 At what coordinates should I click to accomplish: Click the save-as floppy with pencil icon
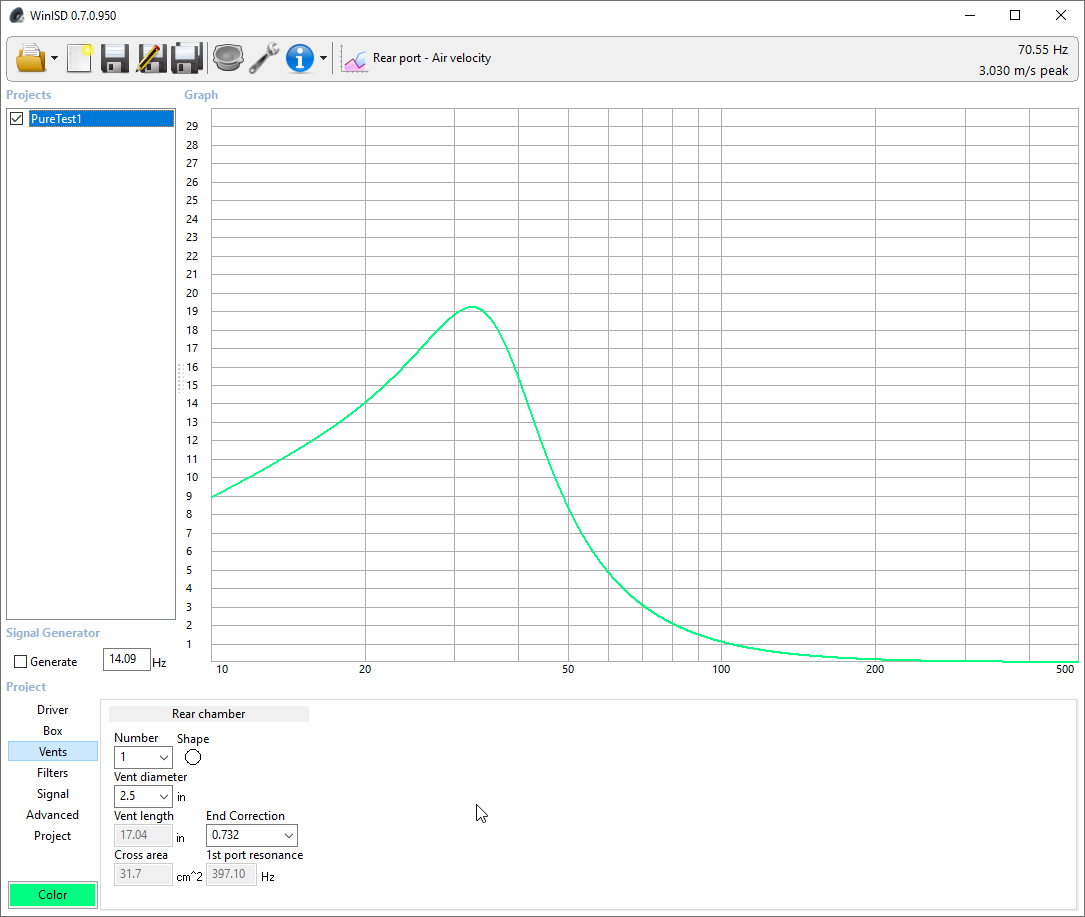coord(151,58)
